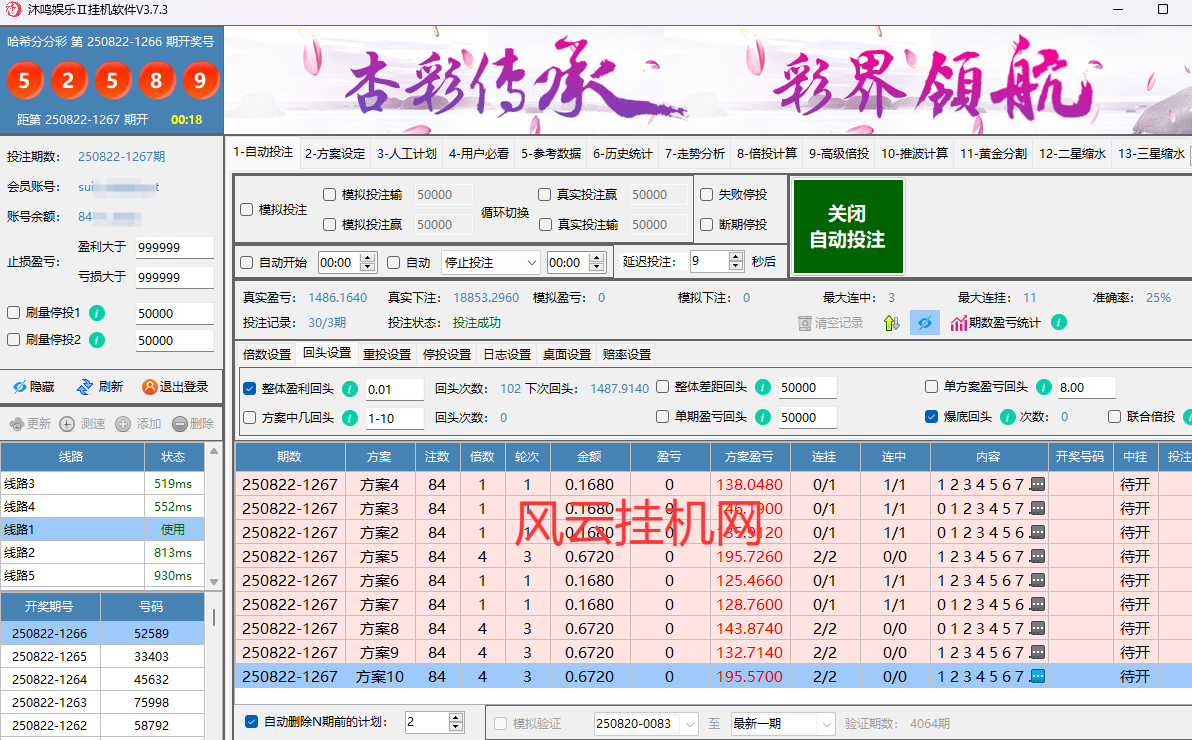Click the 隐藏 hide eye icon
Viewport: 1192px width, 740px height.
click(19, 387)
